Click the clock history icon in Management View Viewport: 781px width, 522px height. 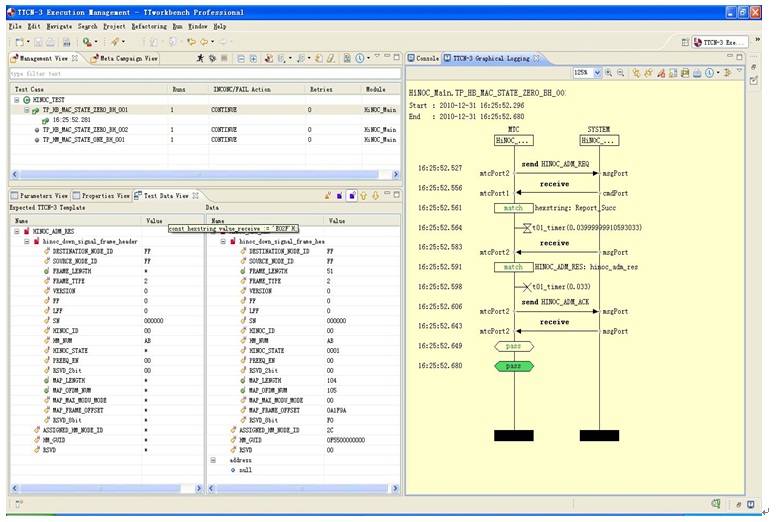pos(360,58)
